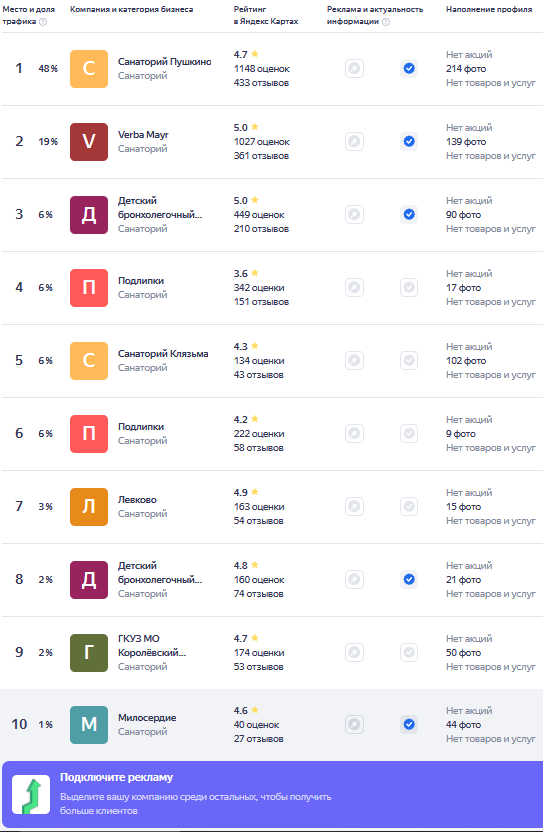The width and height of the screenshot is (543, 832).
Task: Click the ad icon in Verba Mayr row
Action: (x=354, y=142)
